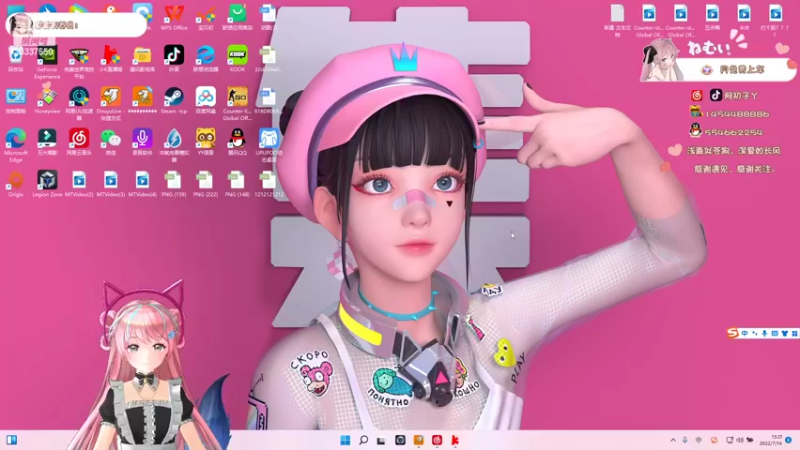
Task: Open the MTVideo(3) video file
Action: pyautogui.click(x=111, y=184)
